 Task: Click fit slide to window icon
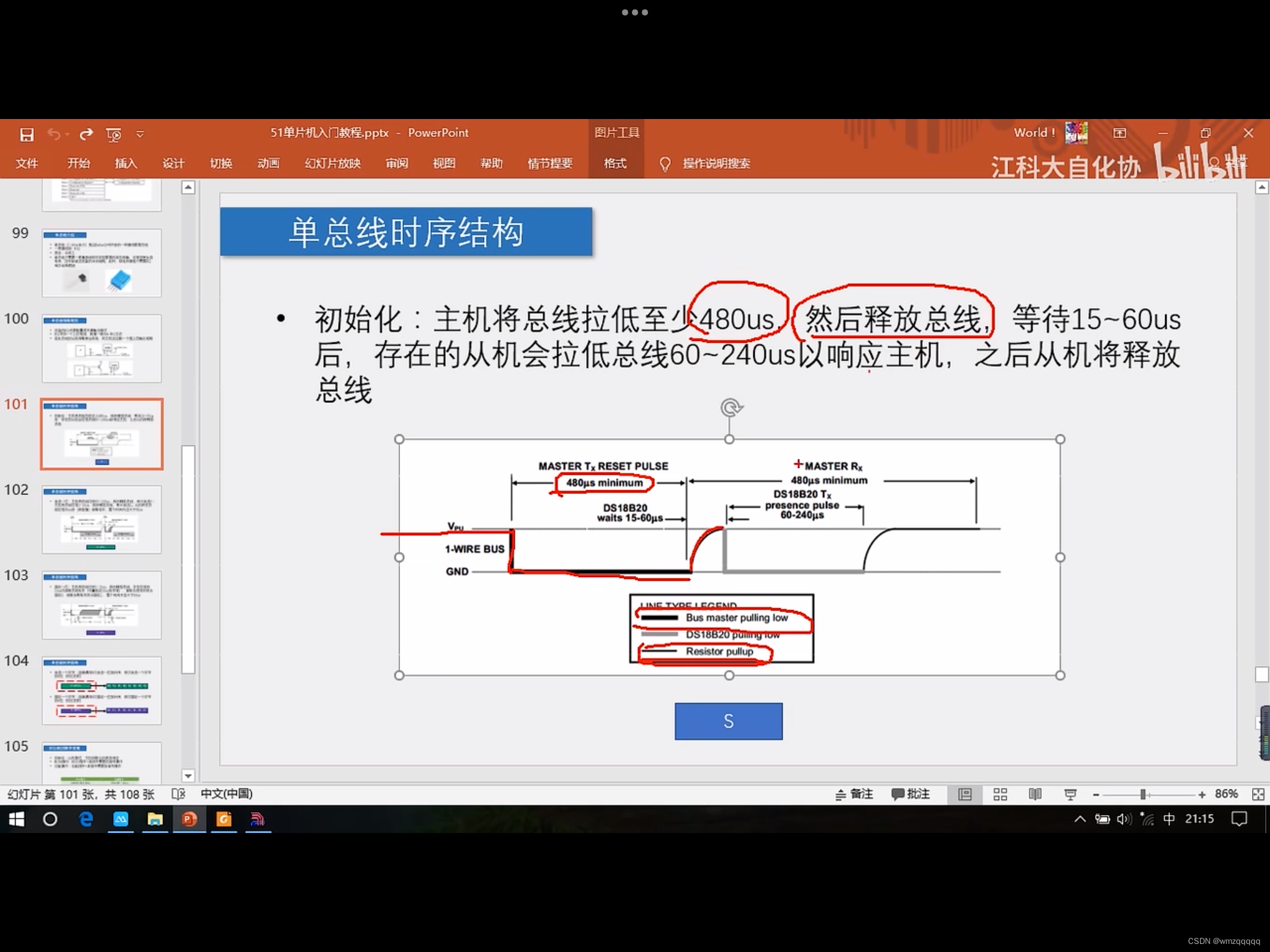pos(1258,794)
